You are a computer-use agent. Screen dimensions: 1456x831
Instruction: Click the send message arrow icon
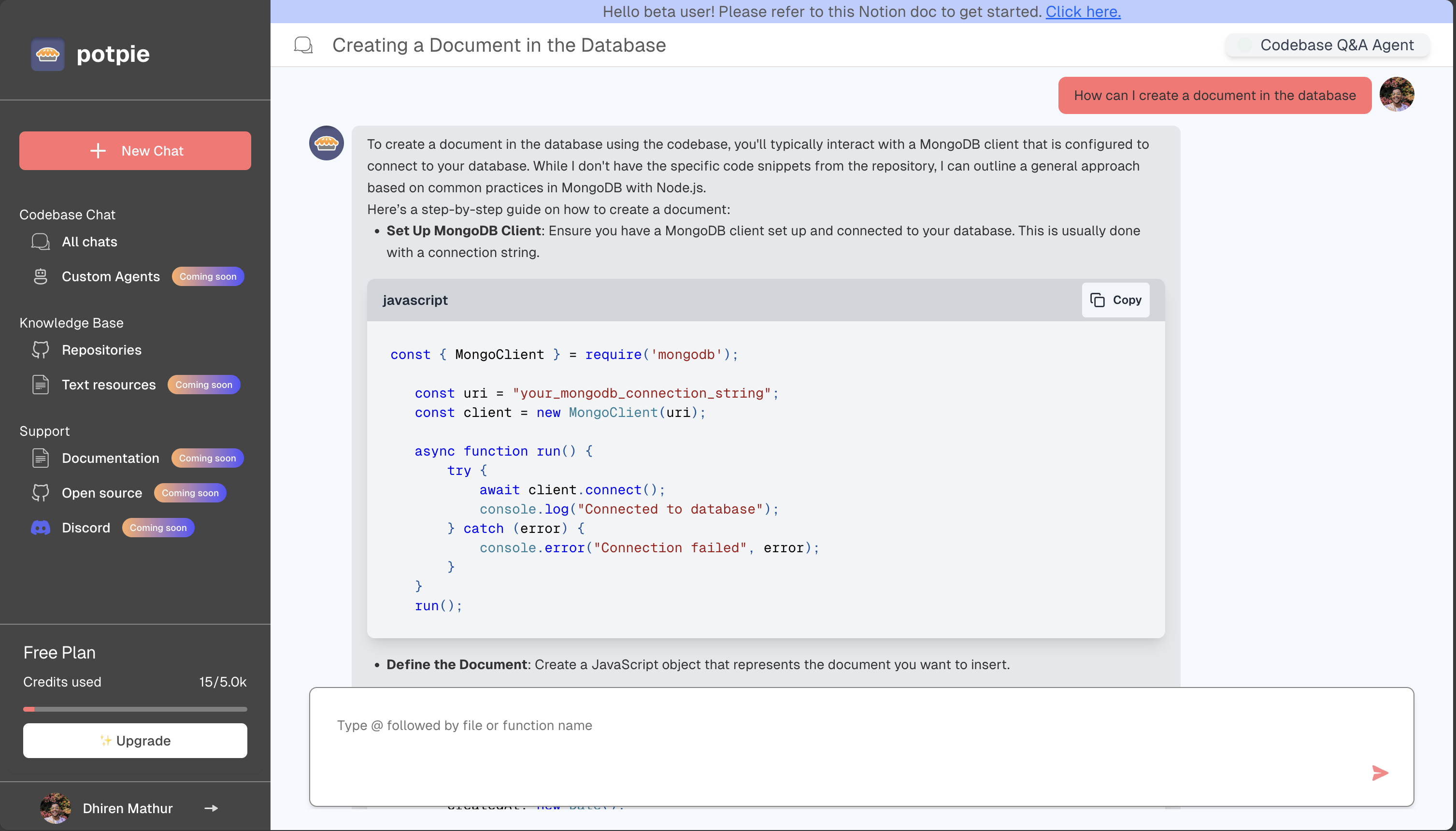[x=1380, y=773]
